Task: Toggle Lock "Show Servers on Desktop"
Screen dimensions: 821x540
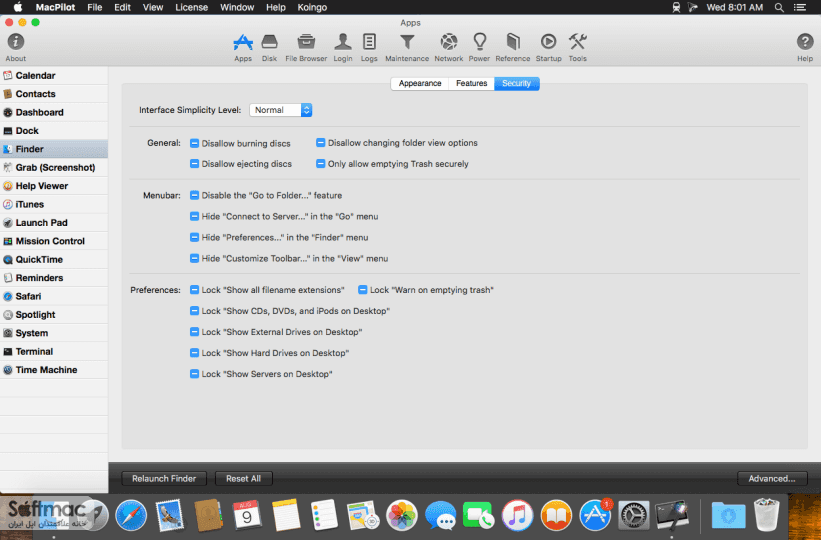Action: click(x=194, y=374)
